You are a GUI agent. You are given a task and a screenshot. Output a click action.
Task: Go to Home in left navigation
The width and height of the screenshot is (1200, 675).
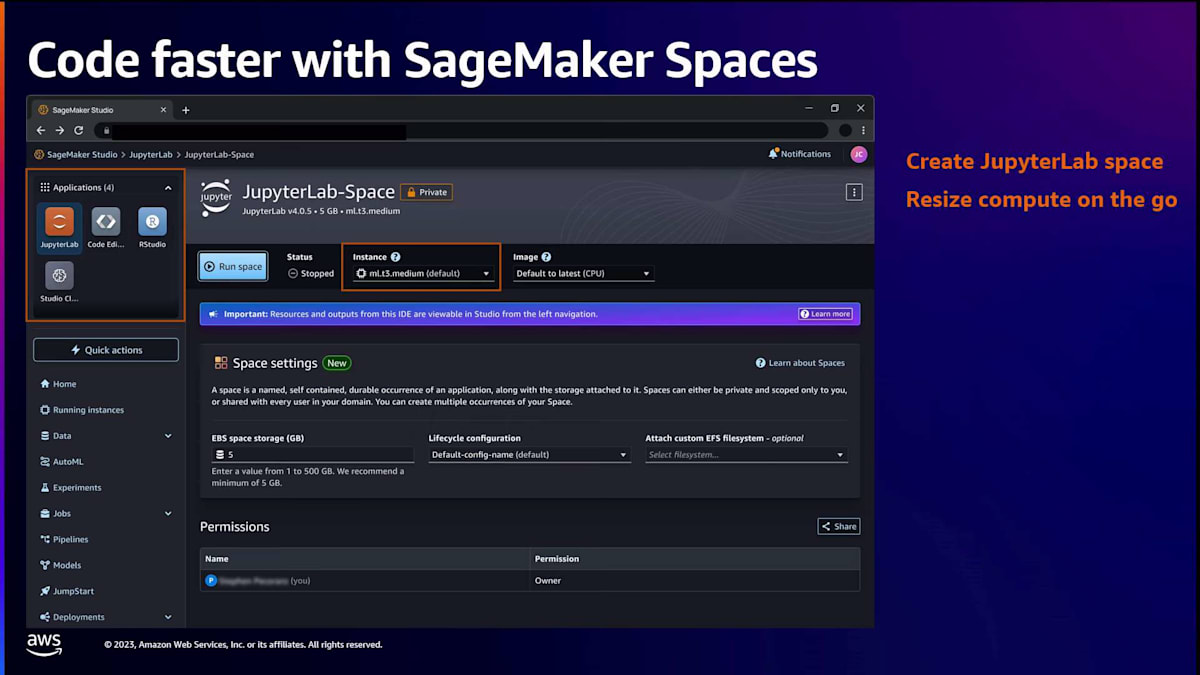pos(58,384)
